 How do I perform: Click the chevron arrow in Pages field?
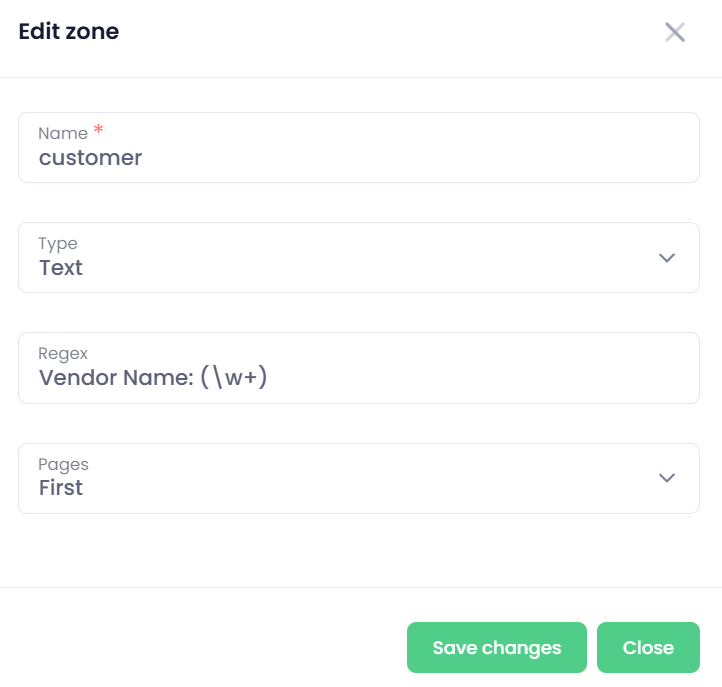(x=667, y=478)
